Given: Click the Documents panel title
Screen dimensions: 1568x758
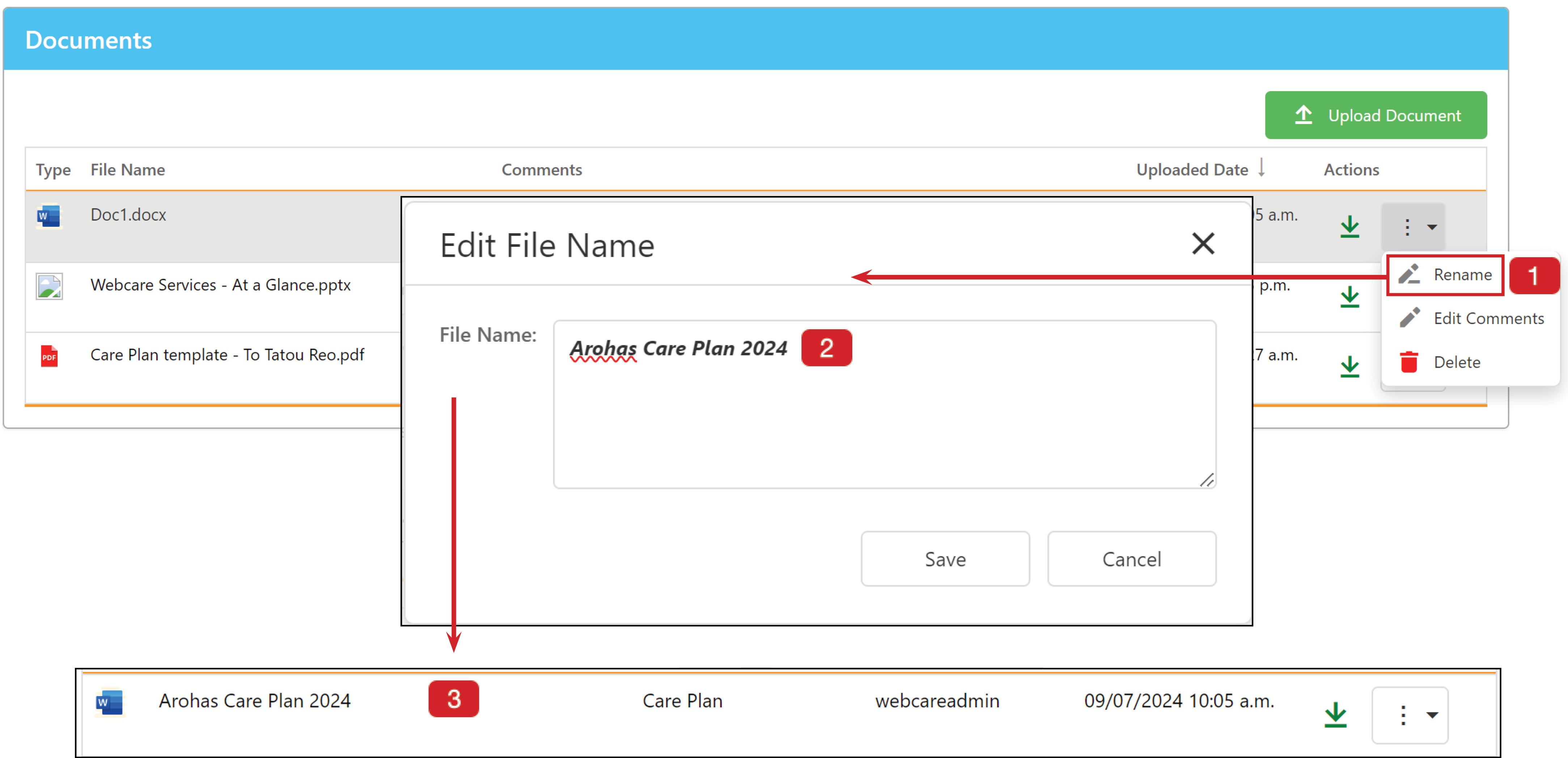Looking at the screenshot, I should pos(89,40).
